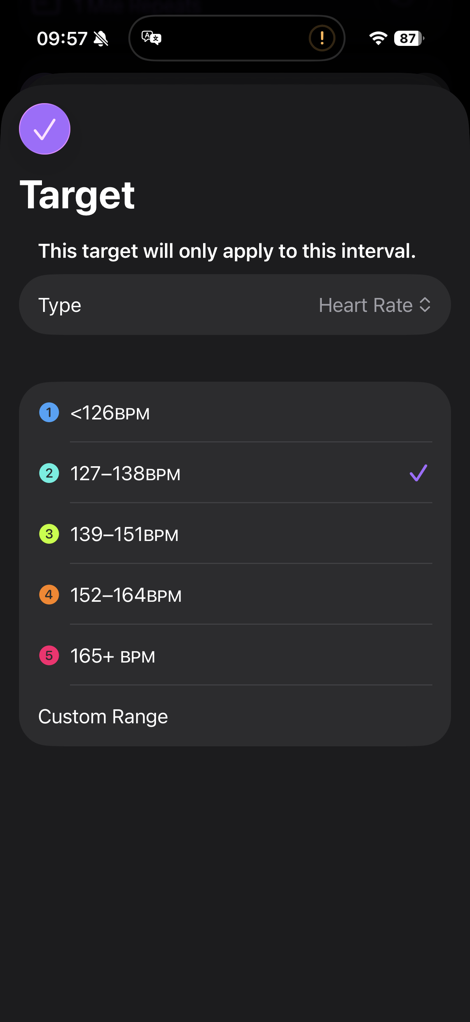Tap the 09:57 clock in status bar

click(x=62, y=38)
